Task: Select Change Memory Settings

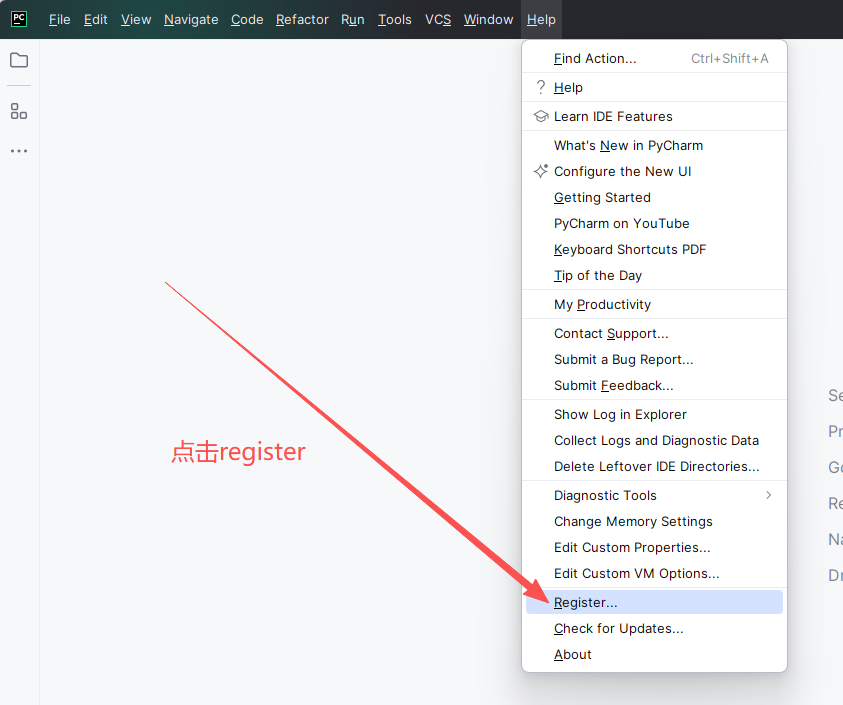Action: click(654, 521)
